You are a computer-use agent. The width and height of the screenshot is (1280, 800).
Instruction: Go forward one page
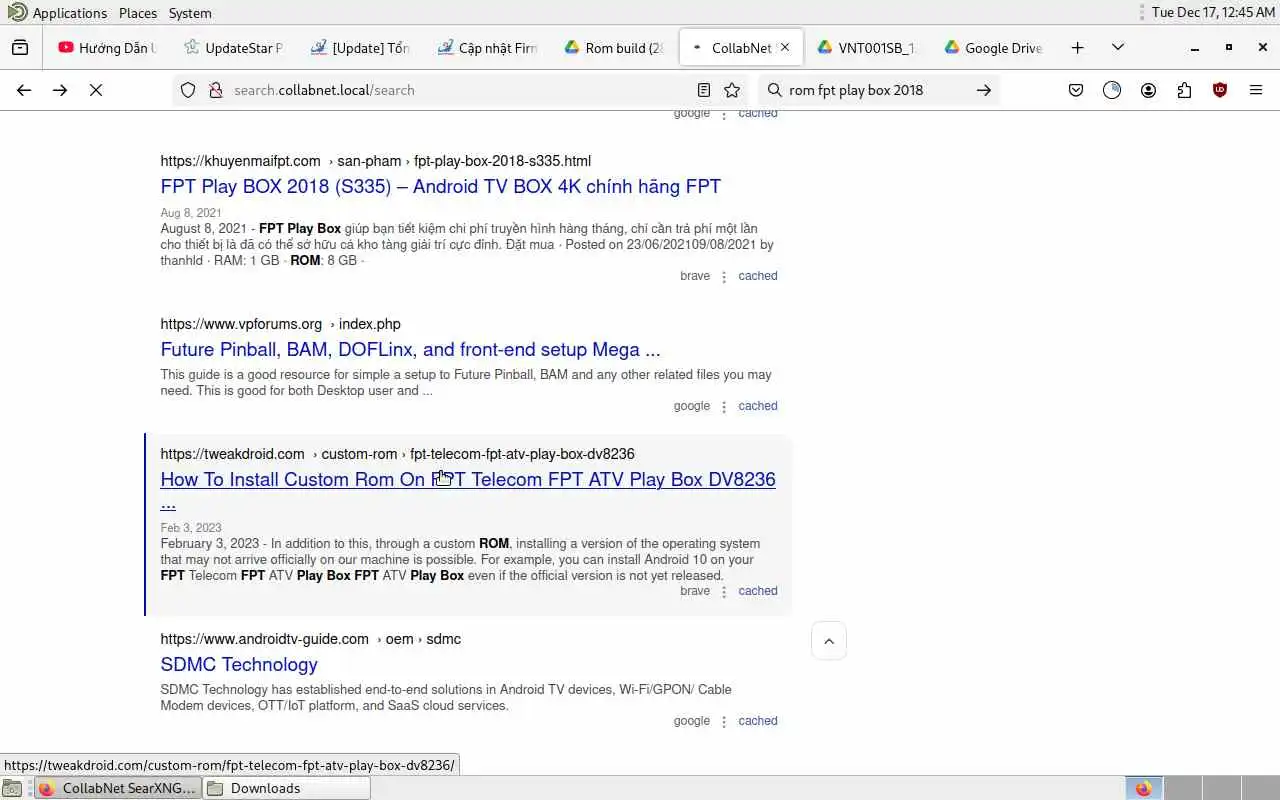pyautogui.click(x=60, y=90)
